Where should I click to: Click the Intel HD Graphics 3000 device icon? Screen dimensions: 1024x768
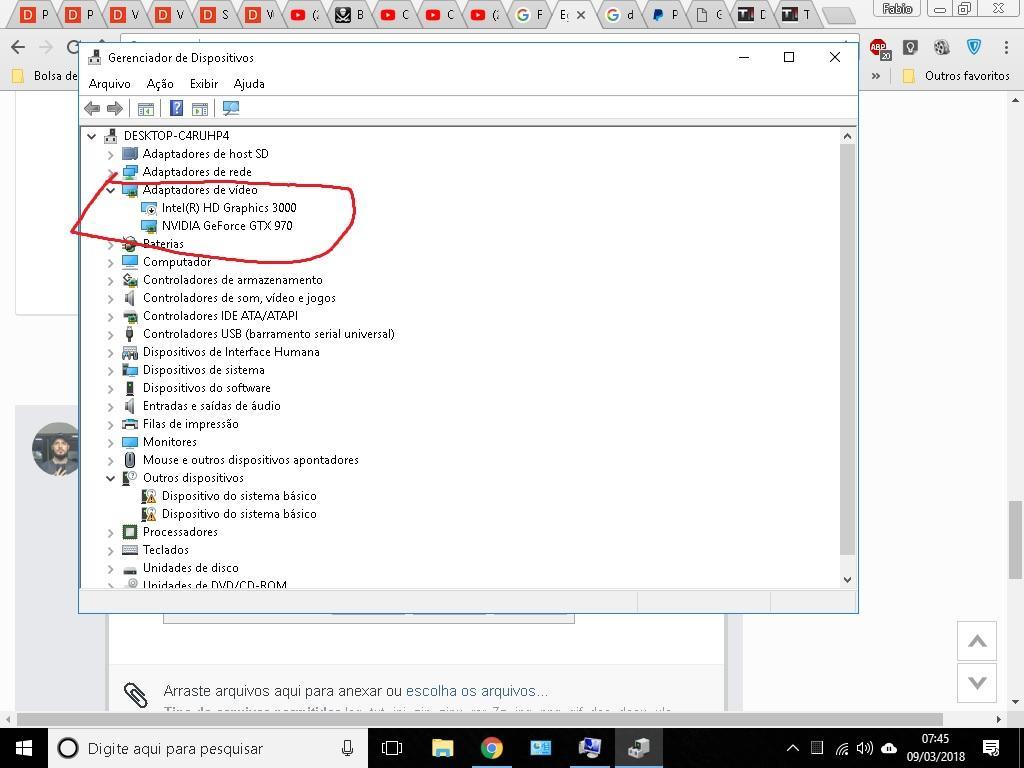pyautogui.click(x=149, y=208)
